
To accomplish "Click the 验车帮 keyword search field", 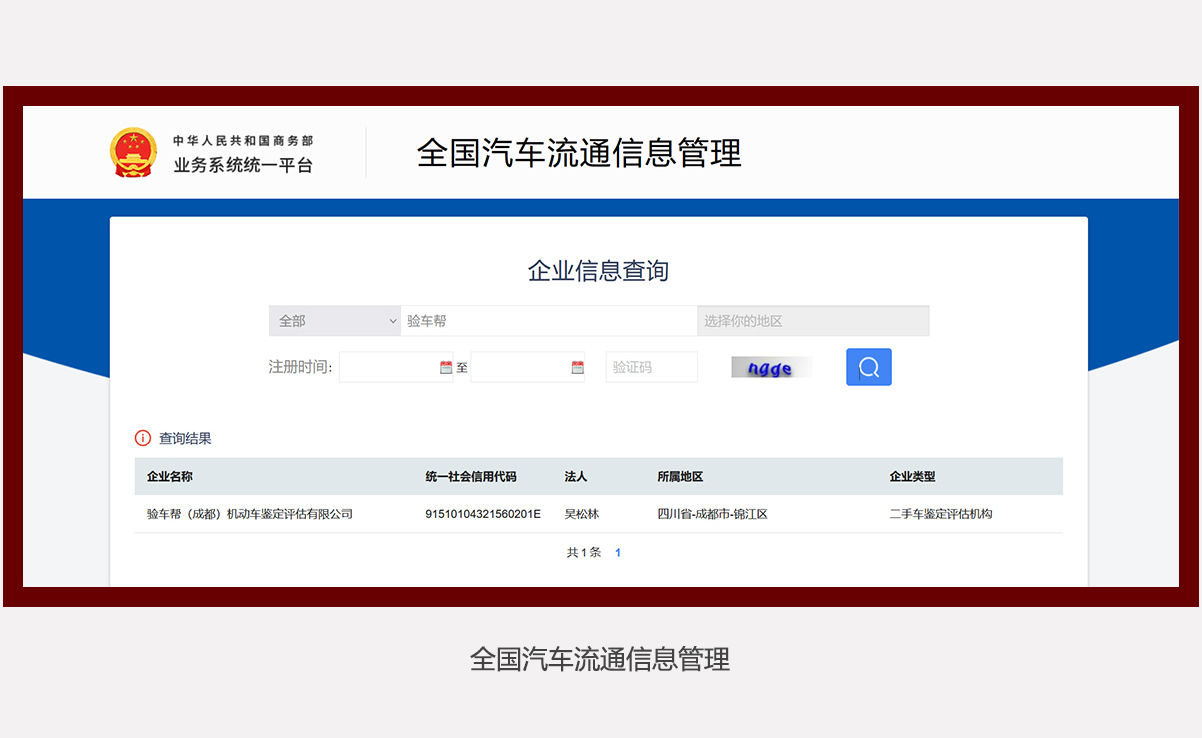I will coord(548,321).
